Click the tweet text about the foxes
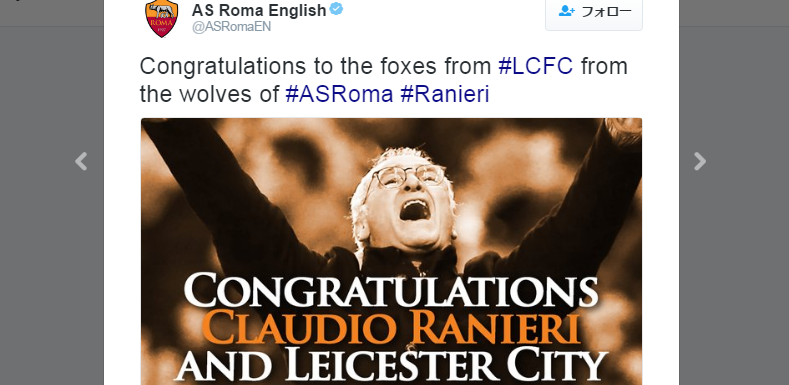The width and height of the screenshot is (789, 385). point(383,81)
